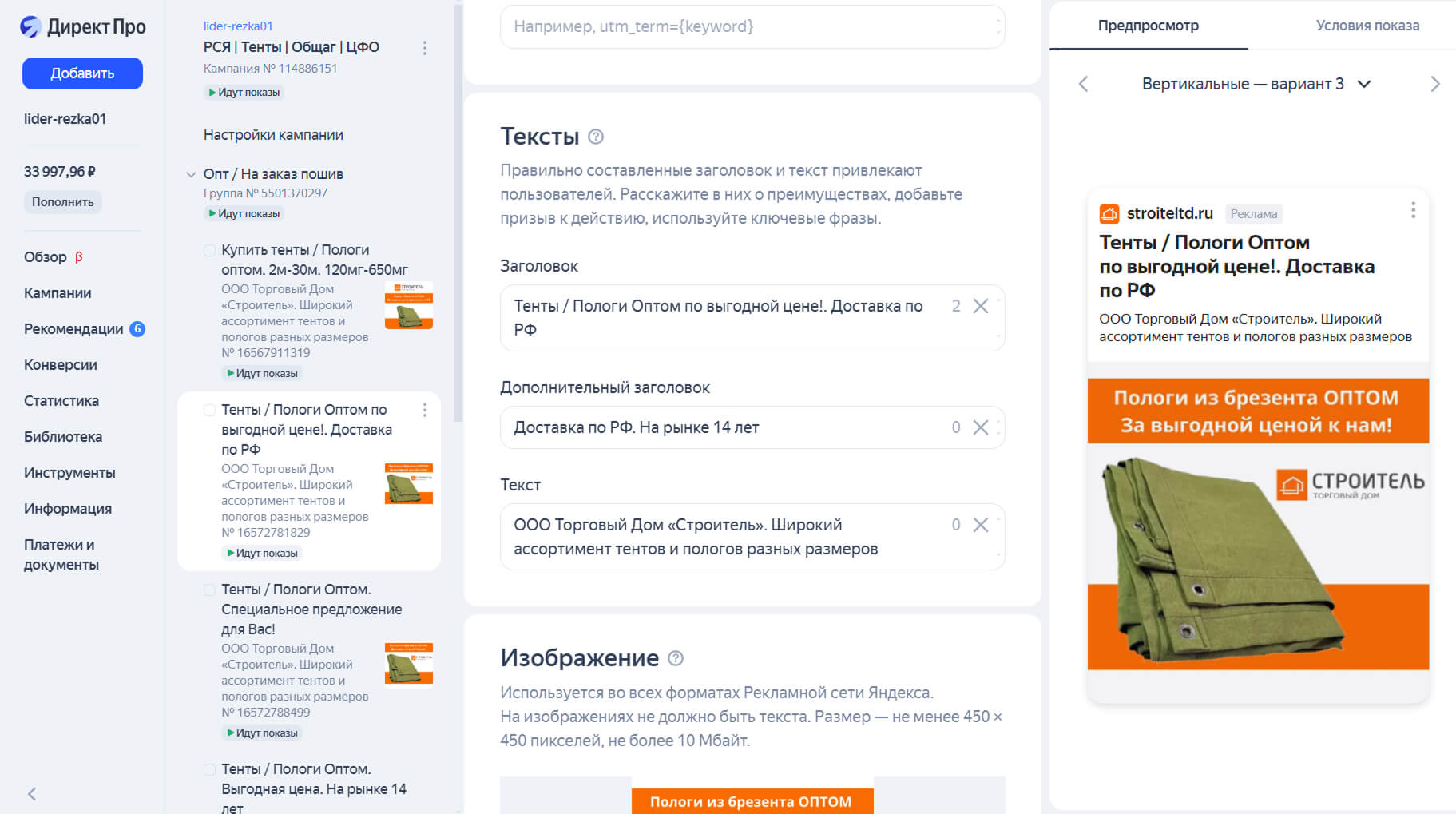Click the campaign list scrollbar
Viewport: 1456px width, 814px height.
click(x=458, y=212)
